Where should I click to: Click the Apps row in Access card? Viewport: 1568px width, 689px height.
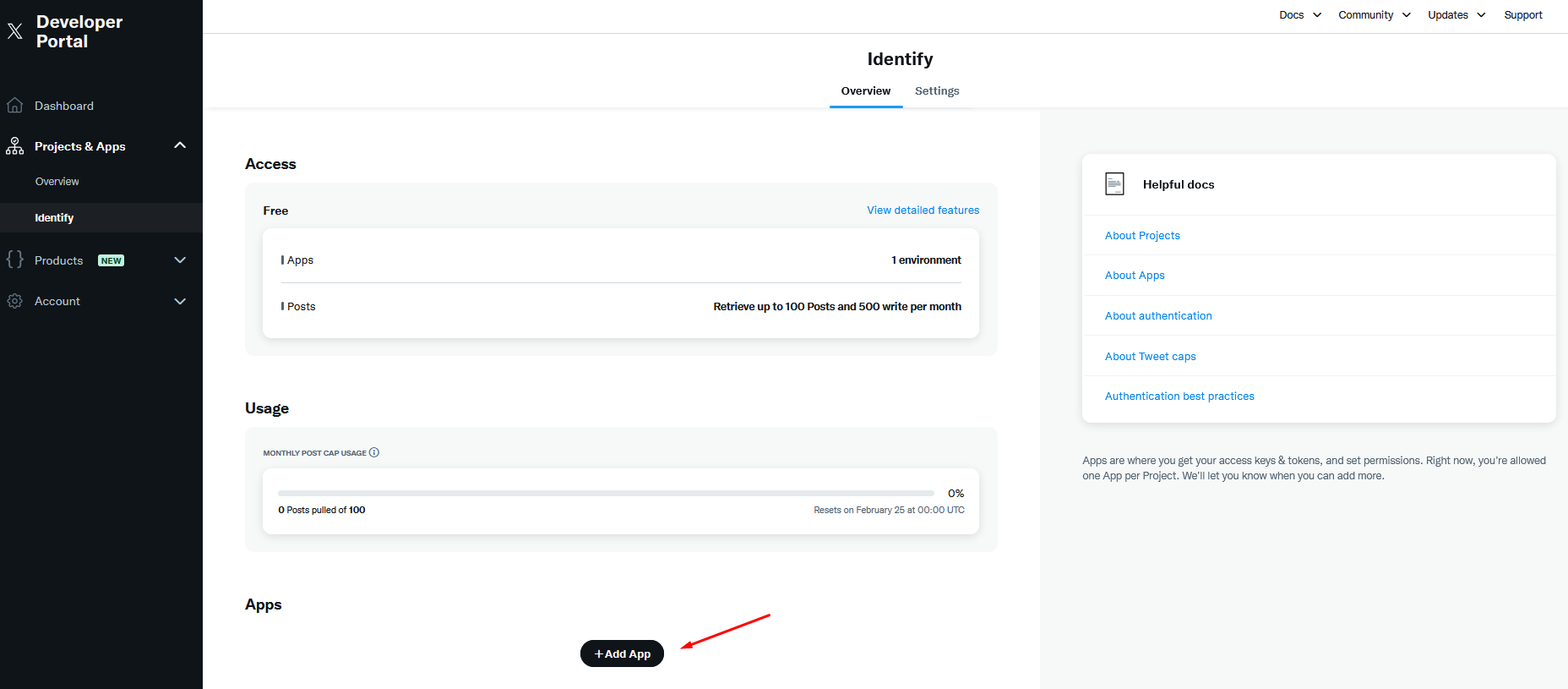click(621, 260)
